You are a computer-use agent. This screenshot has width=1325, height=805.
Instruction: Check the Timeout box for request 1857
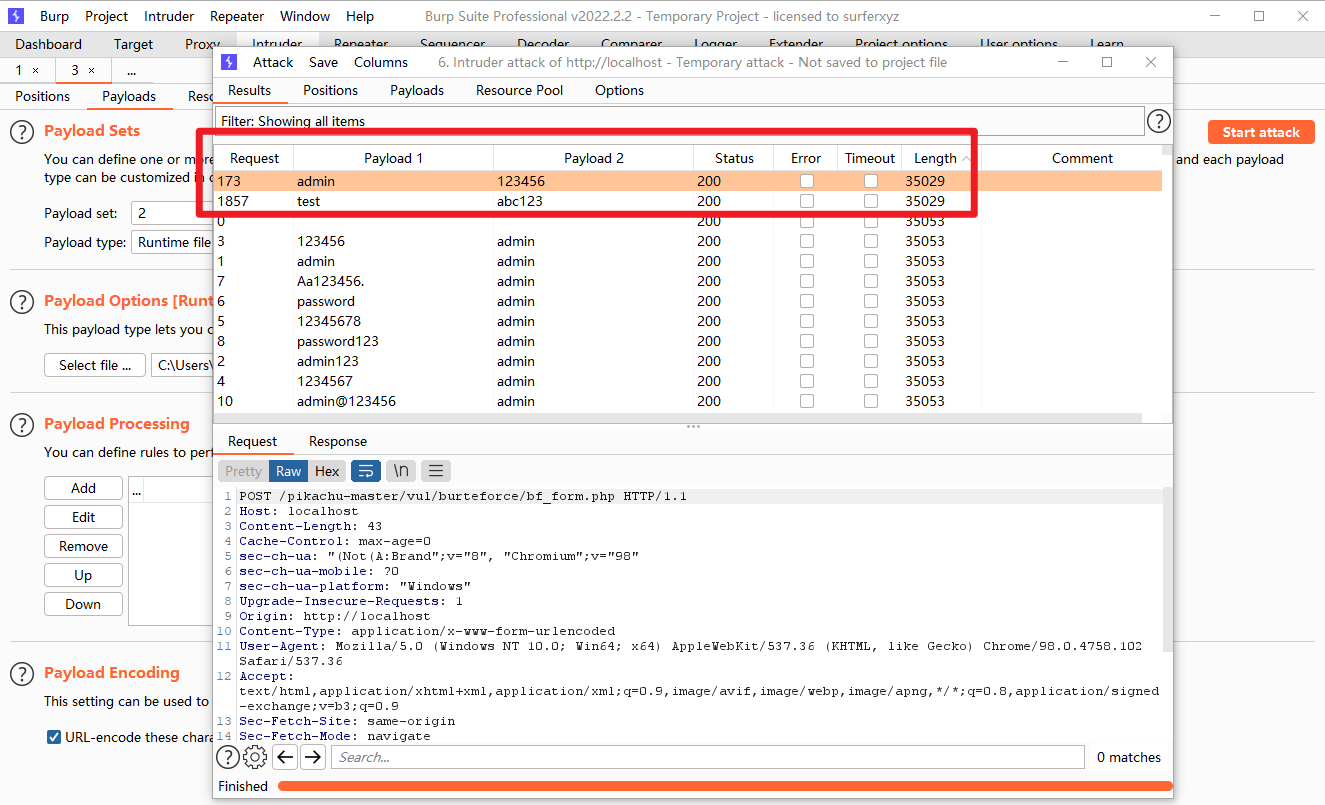871,201
